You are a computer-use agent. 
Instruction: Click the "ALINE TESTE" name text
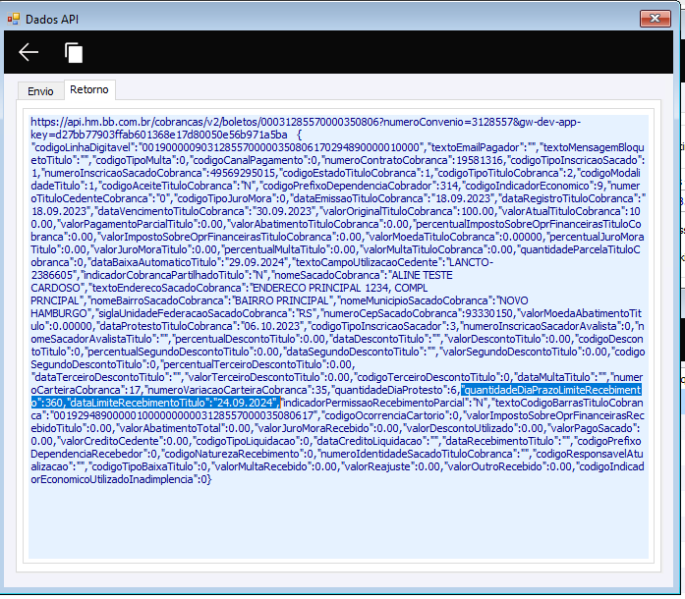point(422,275)
